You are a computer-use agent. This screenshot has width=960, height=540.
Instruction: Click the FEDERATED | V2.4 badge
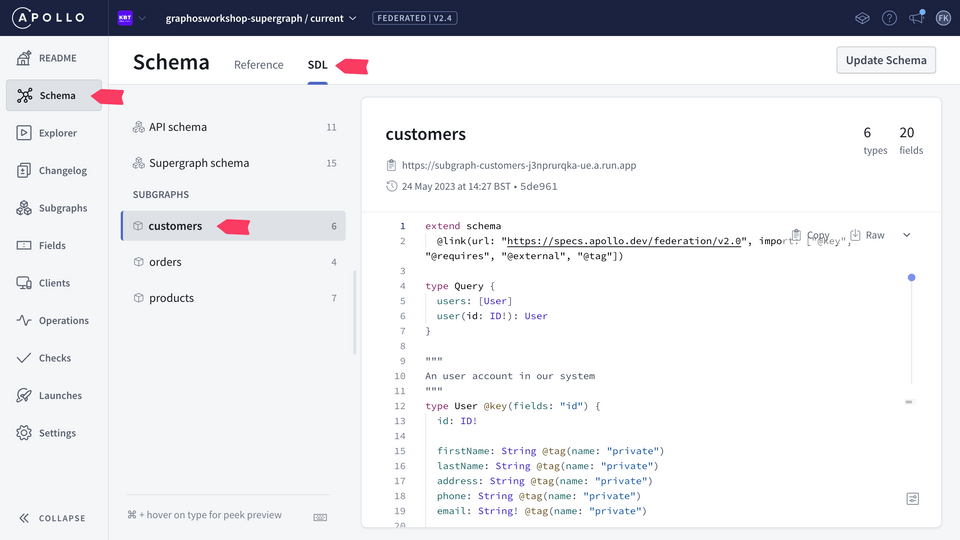tap(414, 18)
